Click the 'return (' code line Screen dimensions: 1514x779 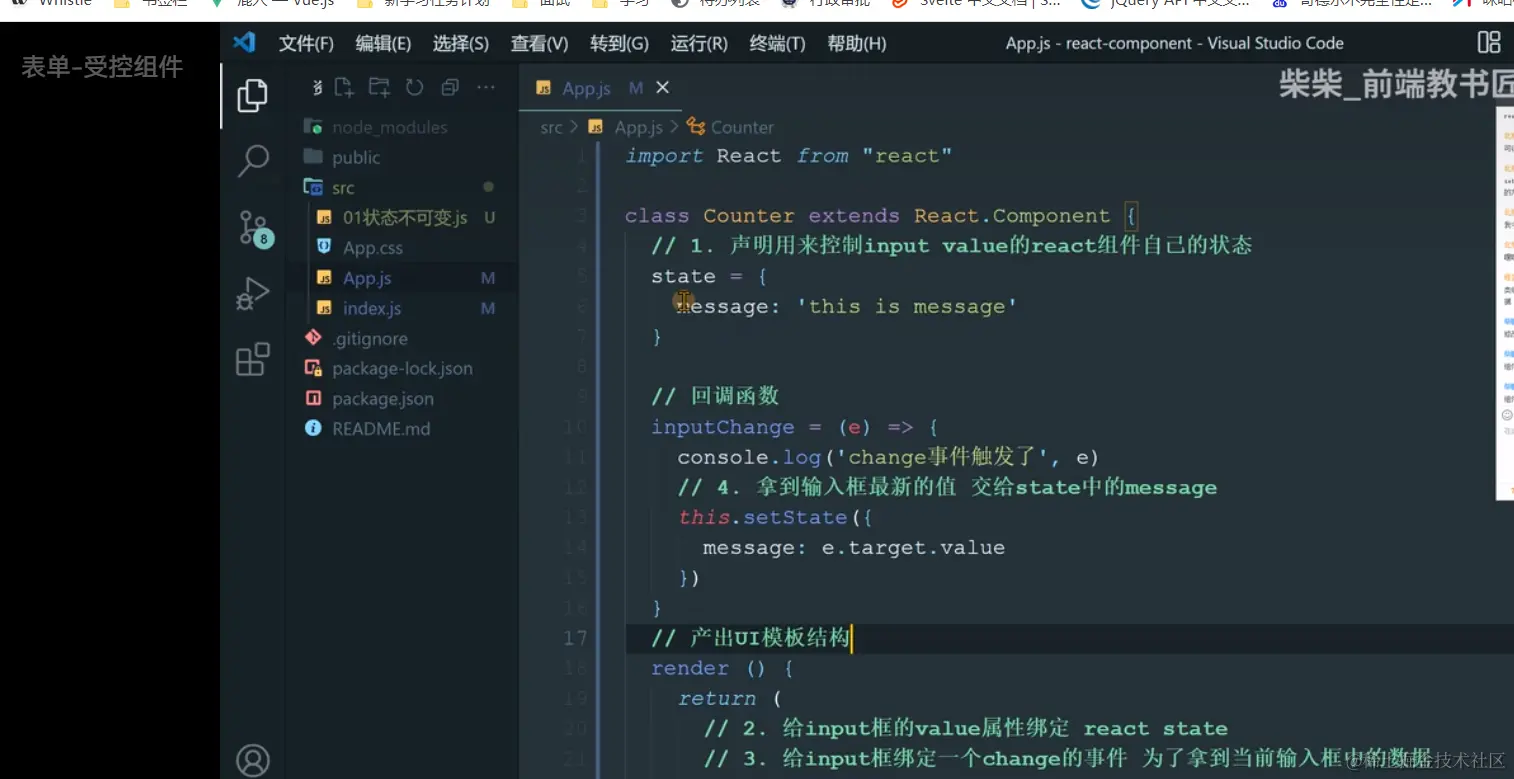tap(729, 698)
